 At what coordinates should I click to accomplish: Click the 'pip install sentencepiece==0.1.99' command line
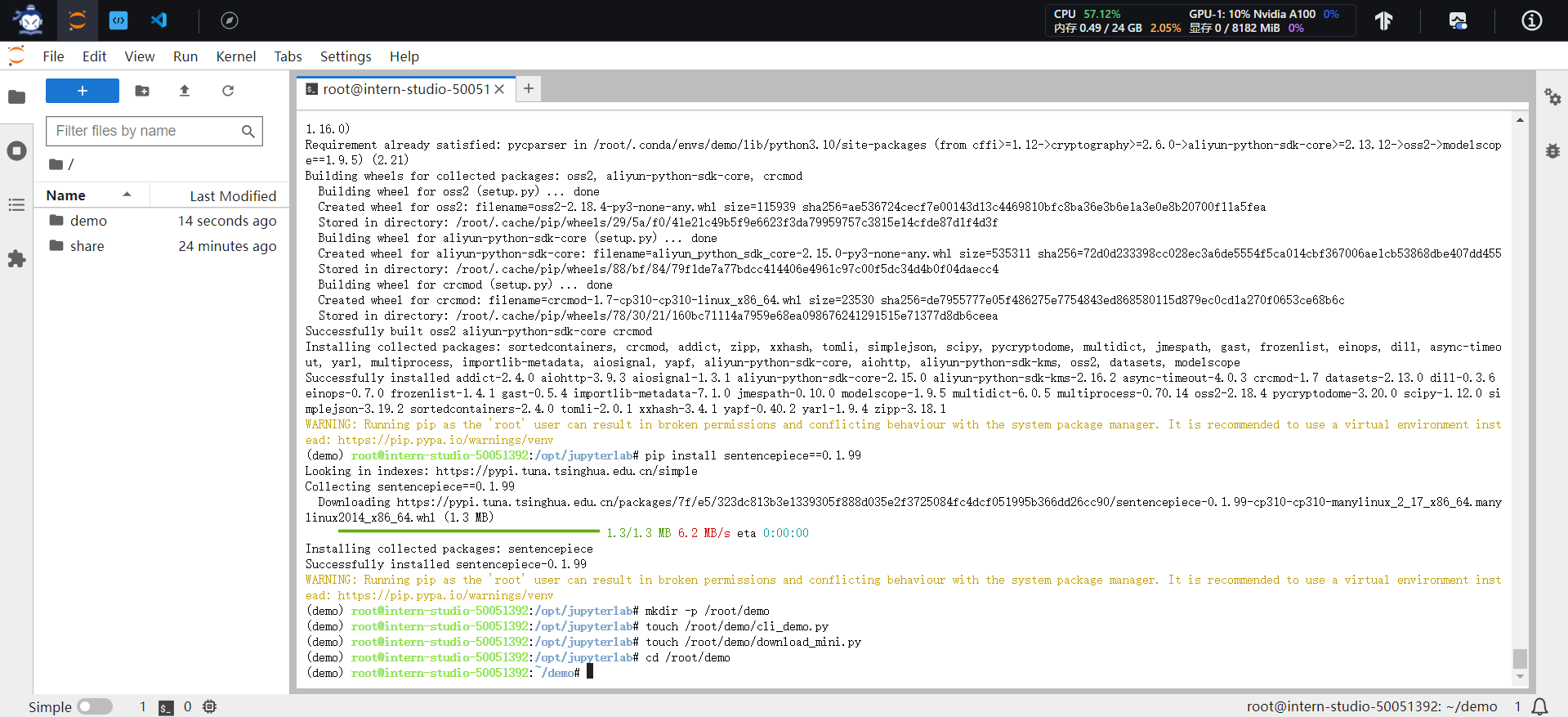583,455
